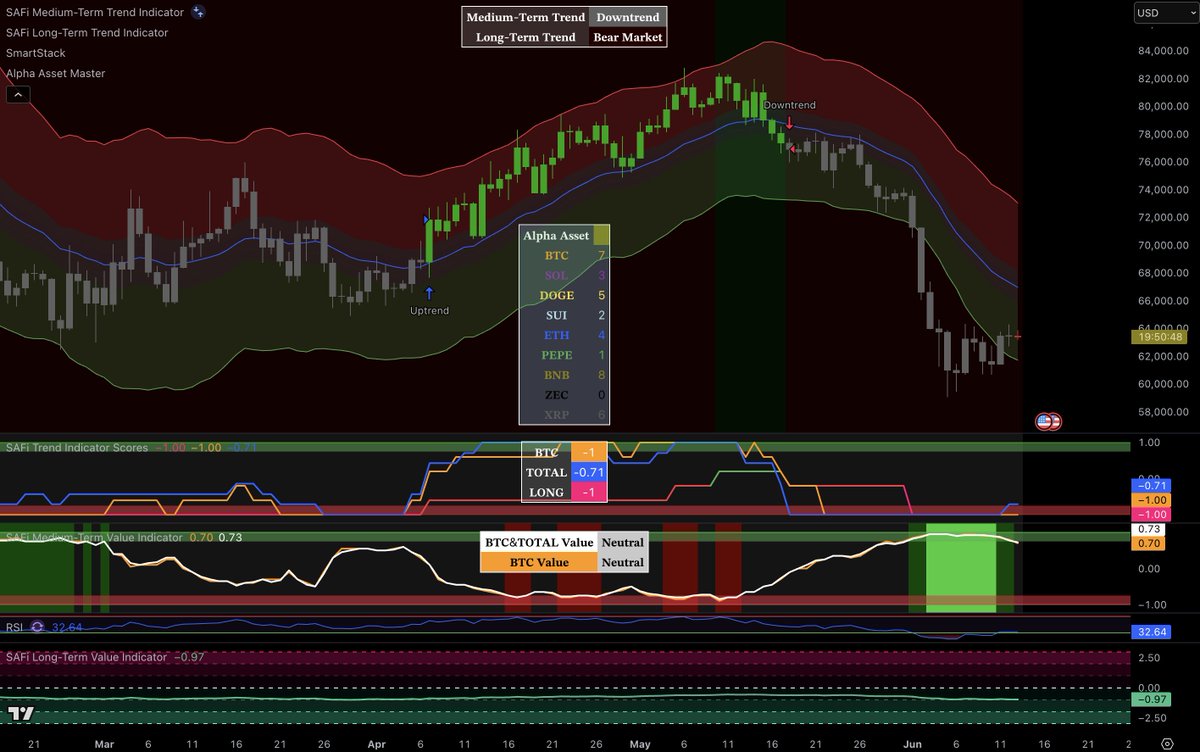Click the purple RSI indicator icon
This screenshot has width=1200, height=752.
[37, 627]
